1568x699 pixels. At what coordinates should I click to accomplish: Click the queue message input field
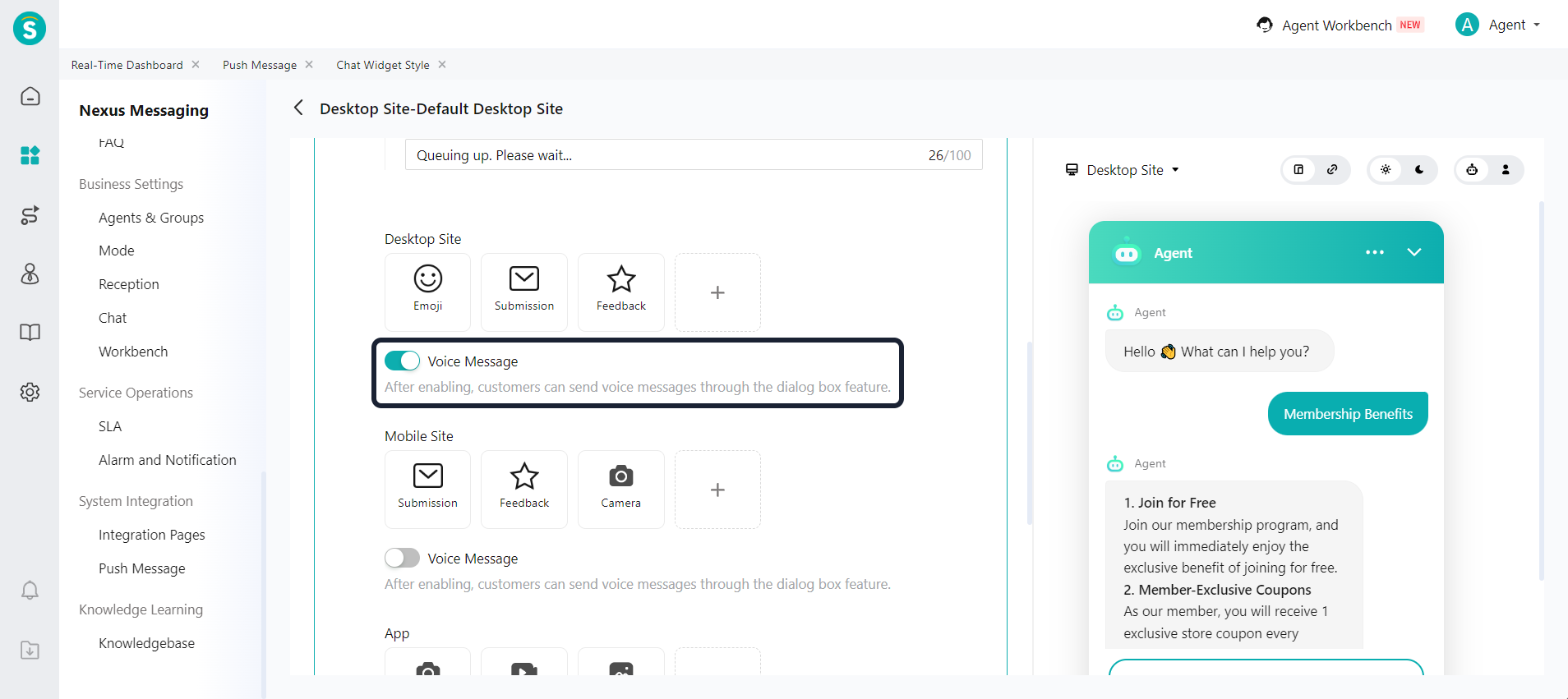(693, 155)
